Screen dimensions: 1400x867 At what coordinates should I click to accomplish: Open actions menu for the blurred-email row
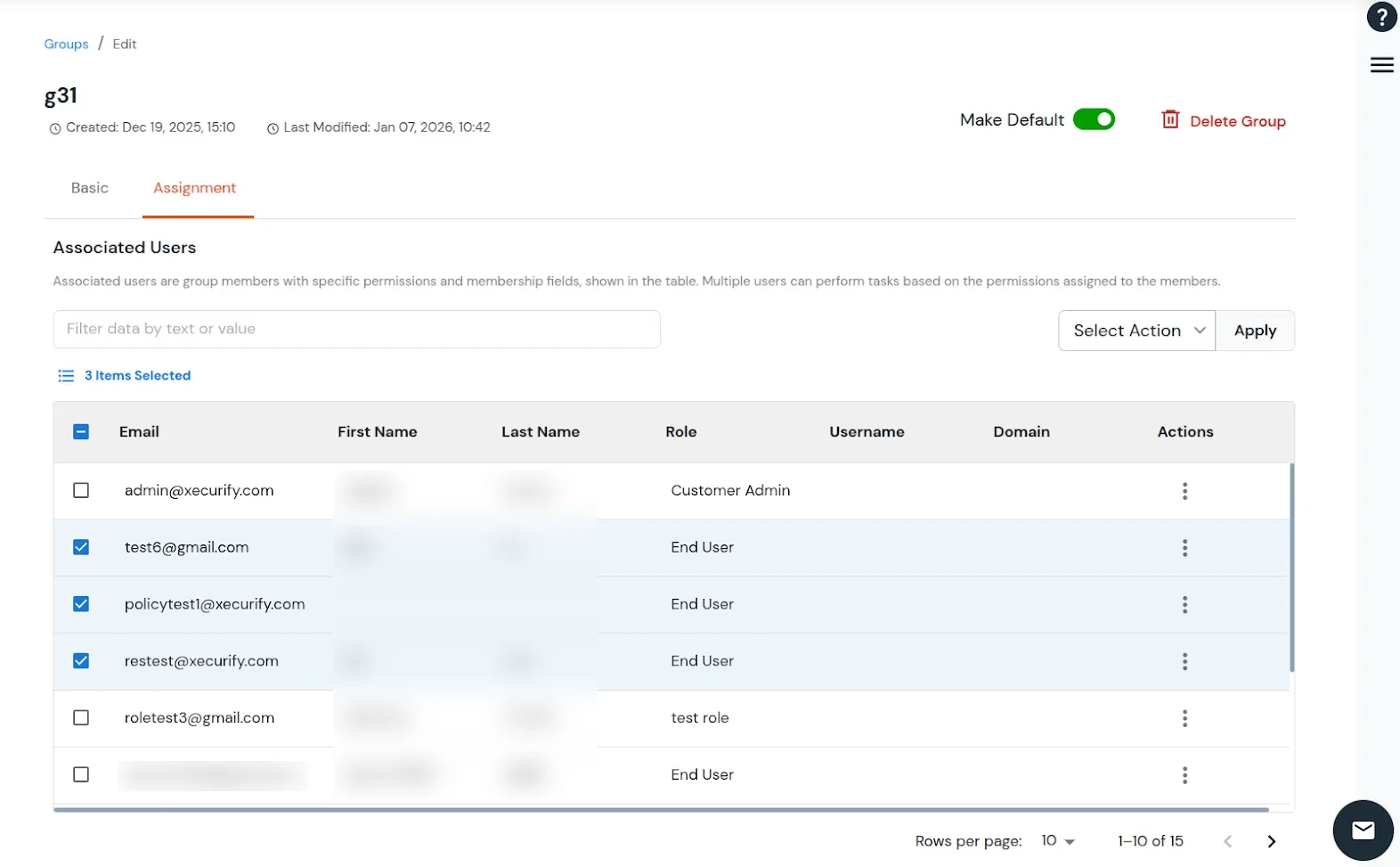[x=1184, y=775]
